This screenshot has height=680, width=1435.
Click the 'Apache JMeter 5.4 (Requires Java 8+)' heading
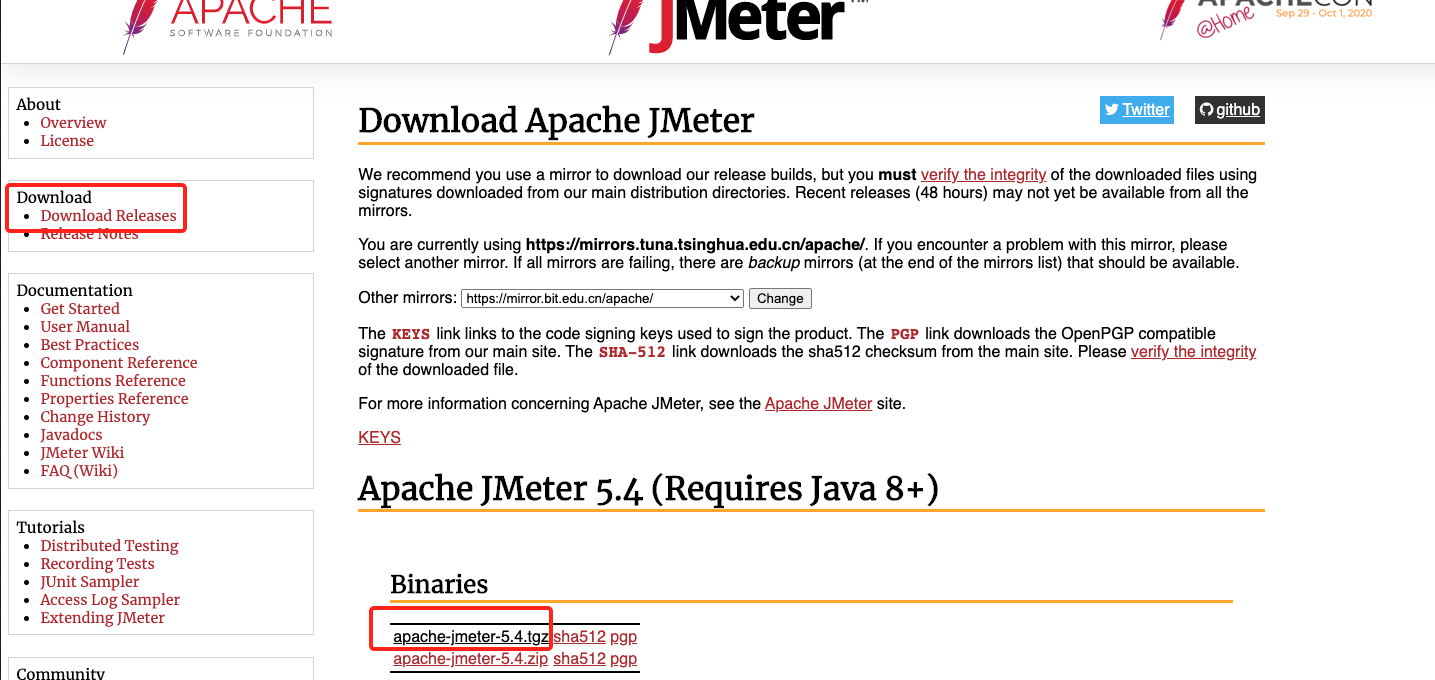(648, 489)
